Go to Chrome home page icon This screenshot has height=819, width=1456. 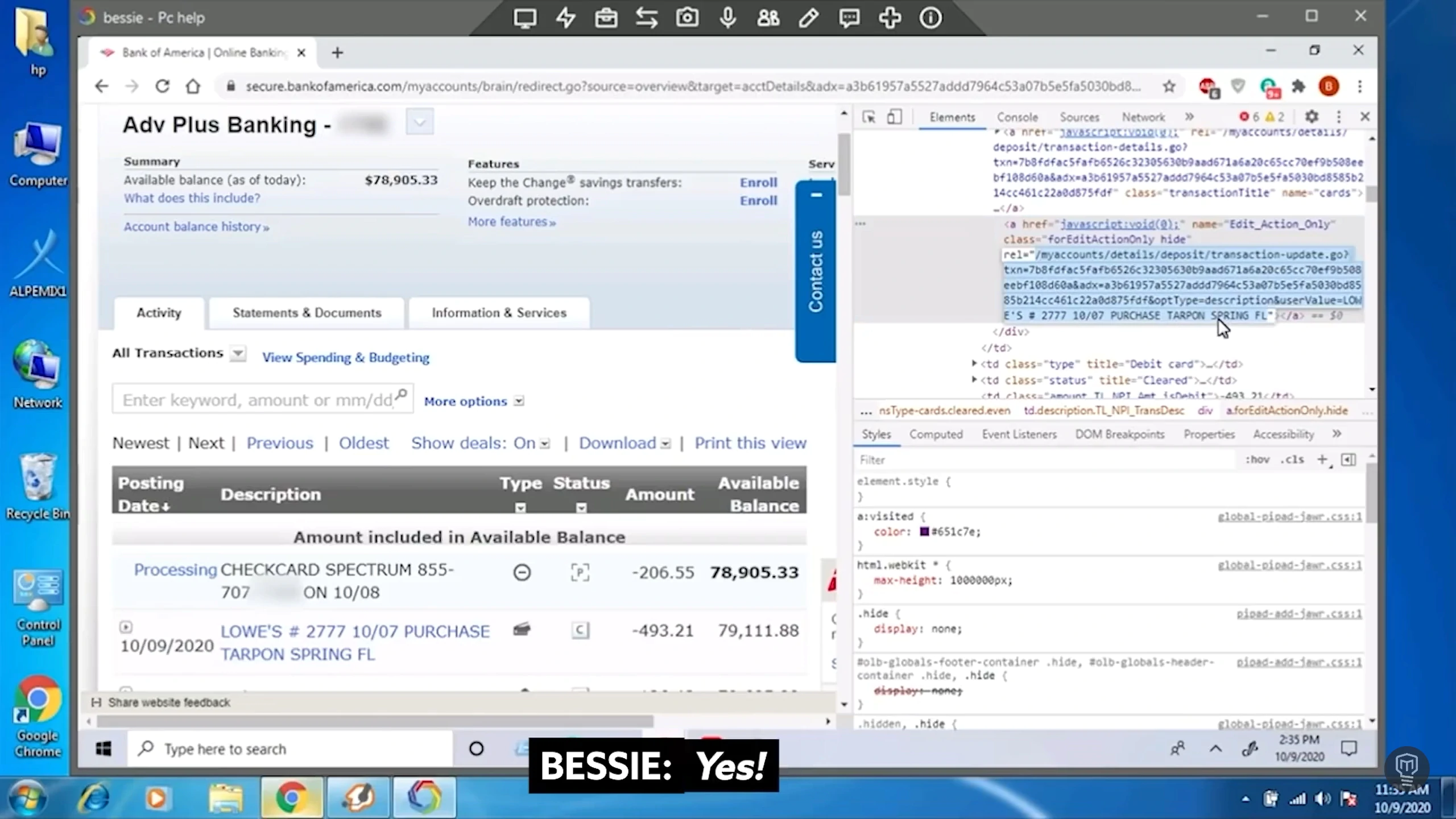[x=193, y=86]
